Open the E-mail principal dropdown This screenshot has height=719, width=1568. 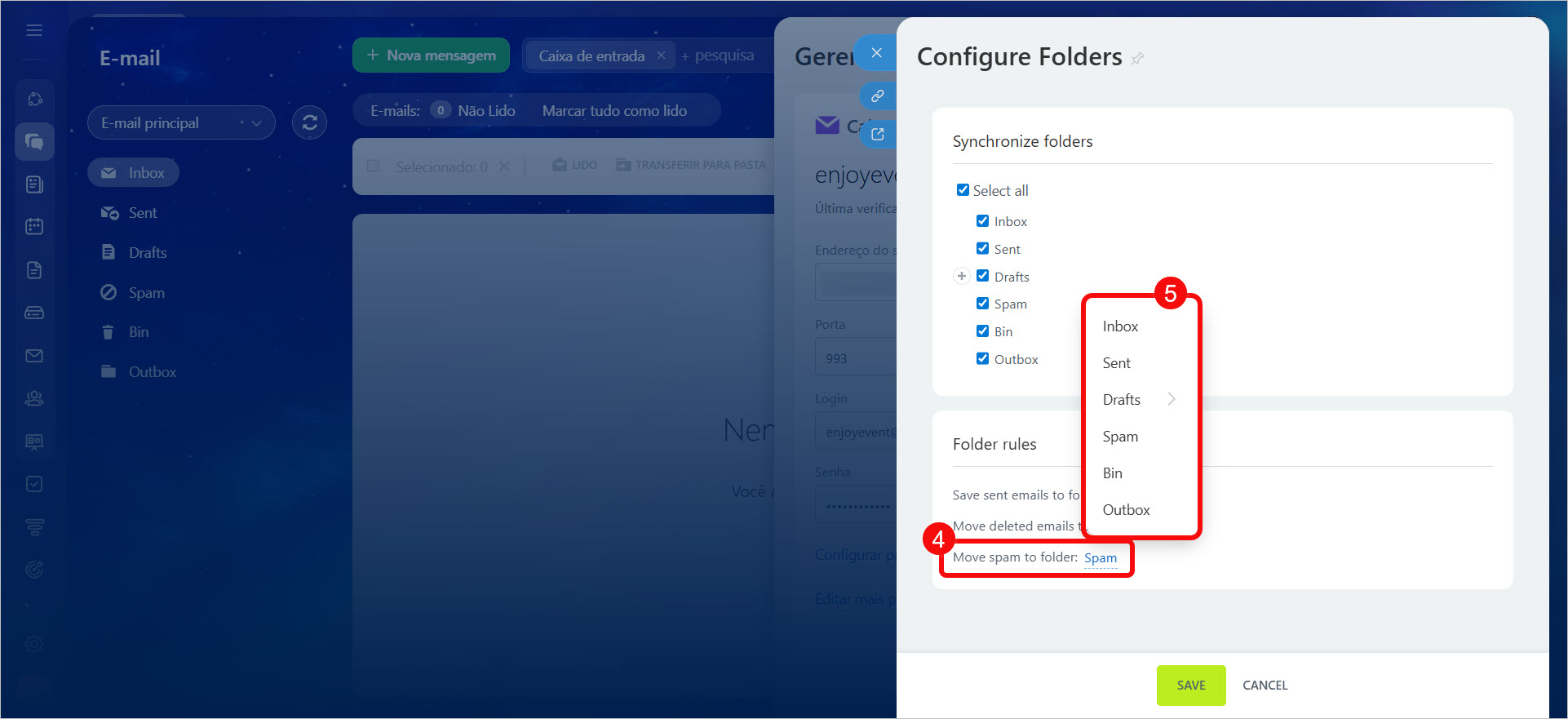[x=180, y=123]
